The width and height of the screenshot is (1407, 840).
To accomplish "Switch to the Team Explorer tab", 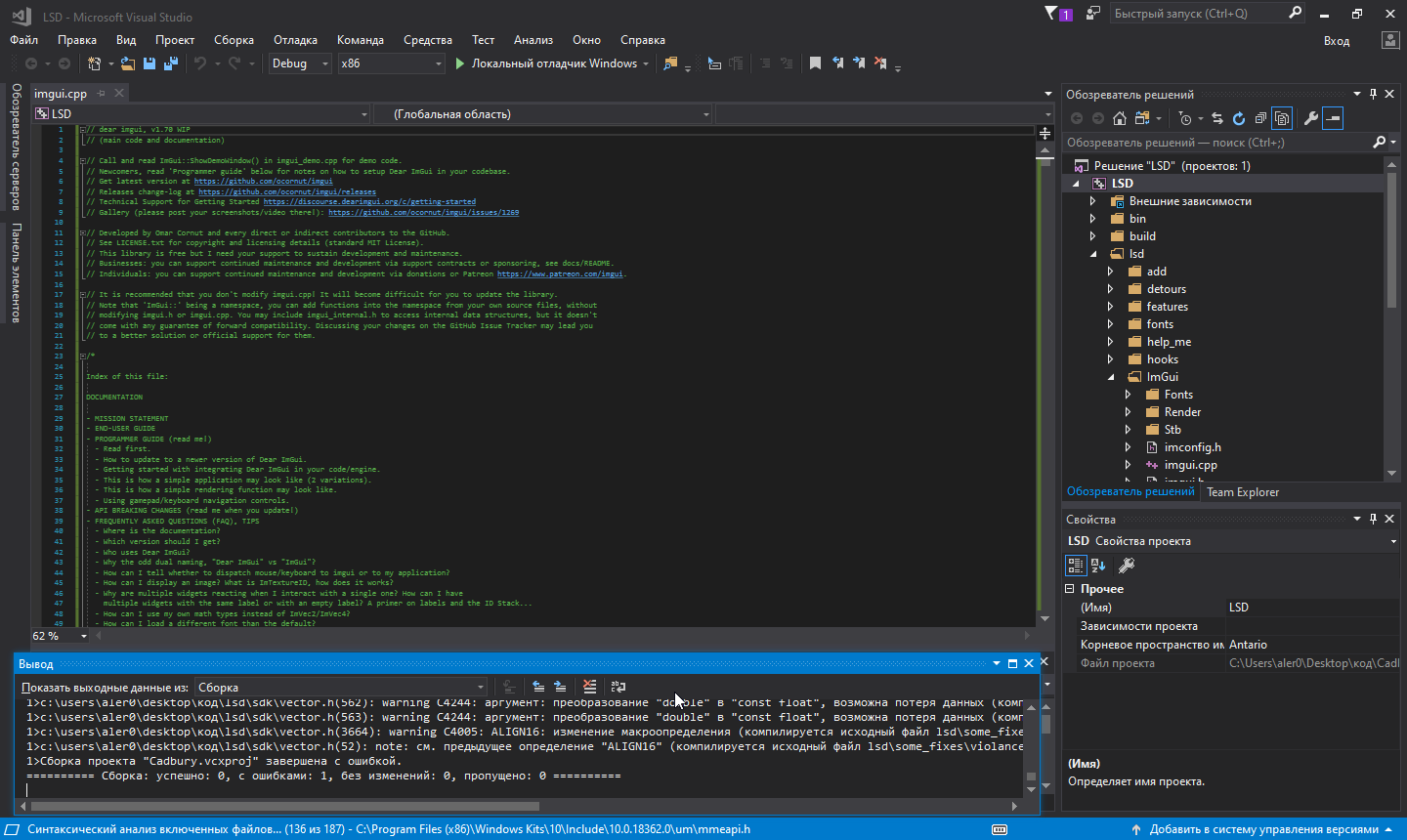I will coord(1243,492).
